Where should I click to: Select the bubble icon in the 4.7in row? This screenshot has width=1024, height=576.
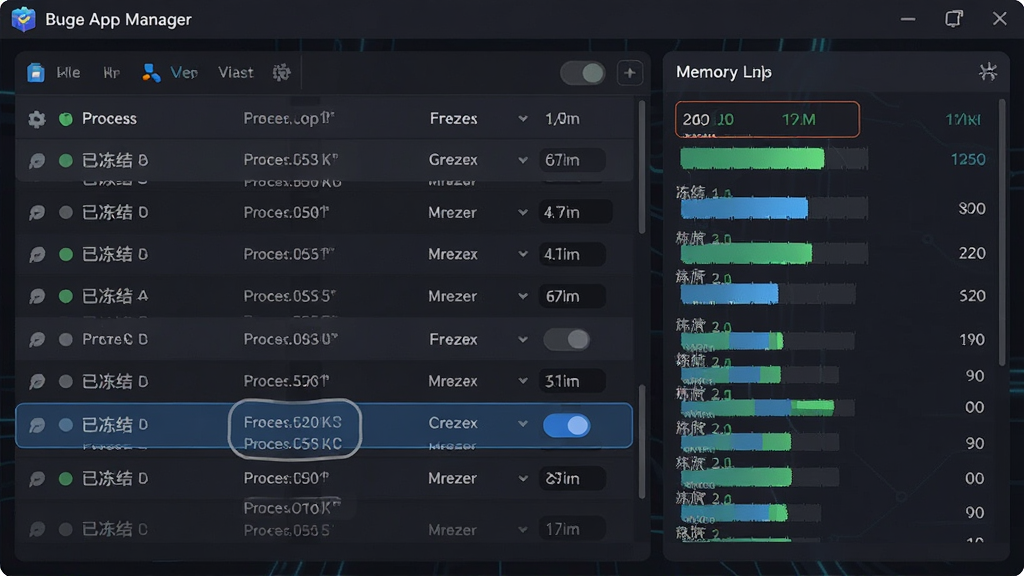[37, 213]
